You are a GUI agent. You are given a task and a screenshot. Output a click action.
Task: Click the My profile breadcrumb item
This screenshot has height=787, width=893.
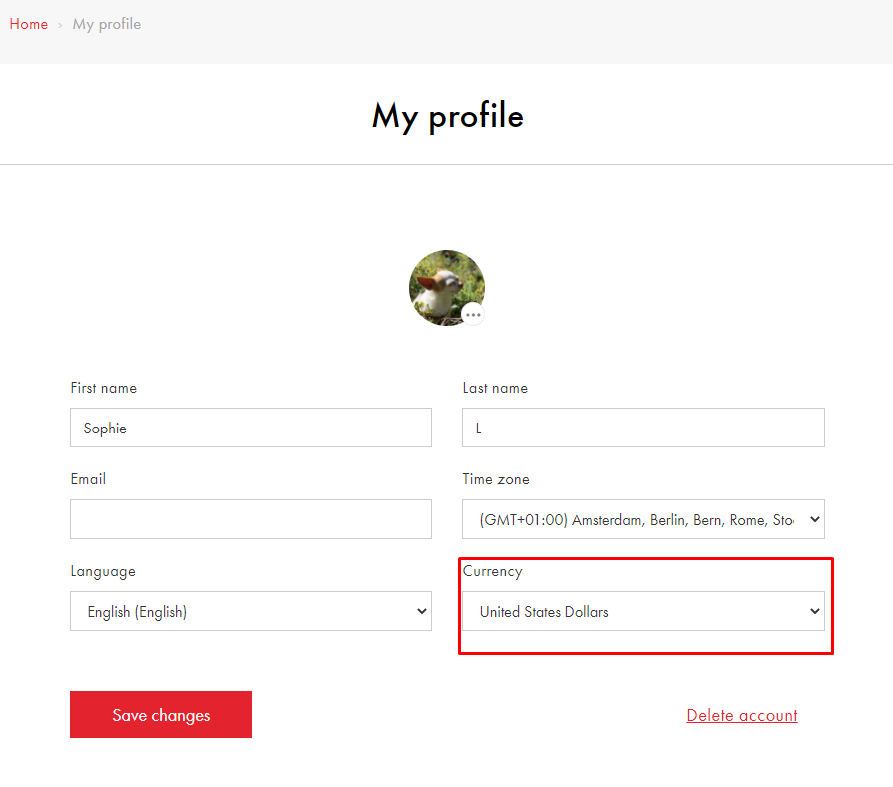(x=107, y=24)
